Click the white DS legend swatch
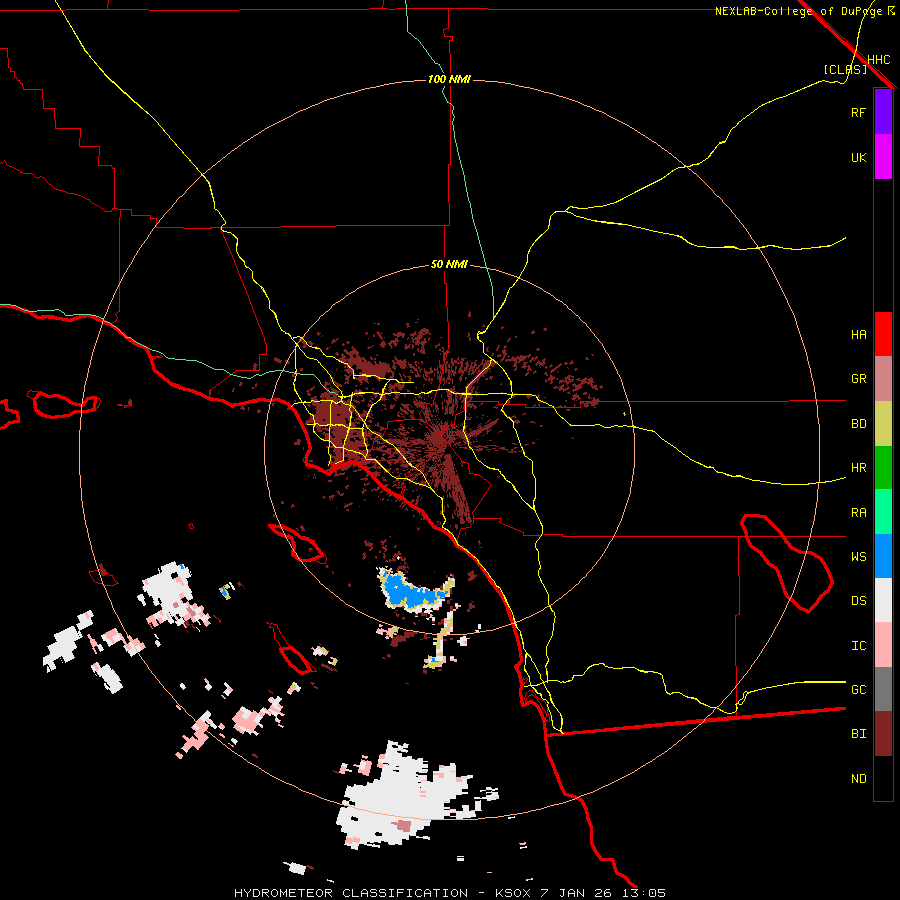Viewport: 900px width, 900px height. click(883, 600)
